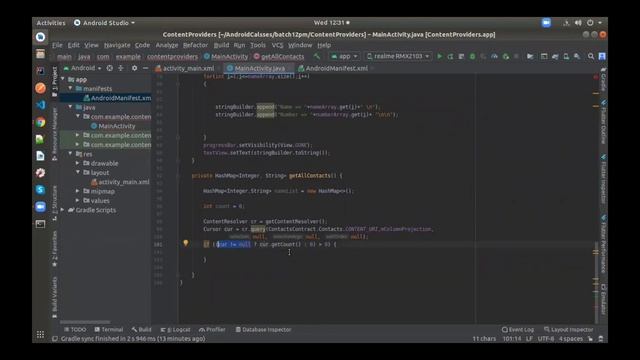Open Zoom from the Ubuntu dock
This screenshot has height=360, width=640.
(x=40, y=207)
